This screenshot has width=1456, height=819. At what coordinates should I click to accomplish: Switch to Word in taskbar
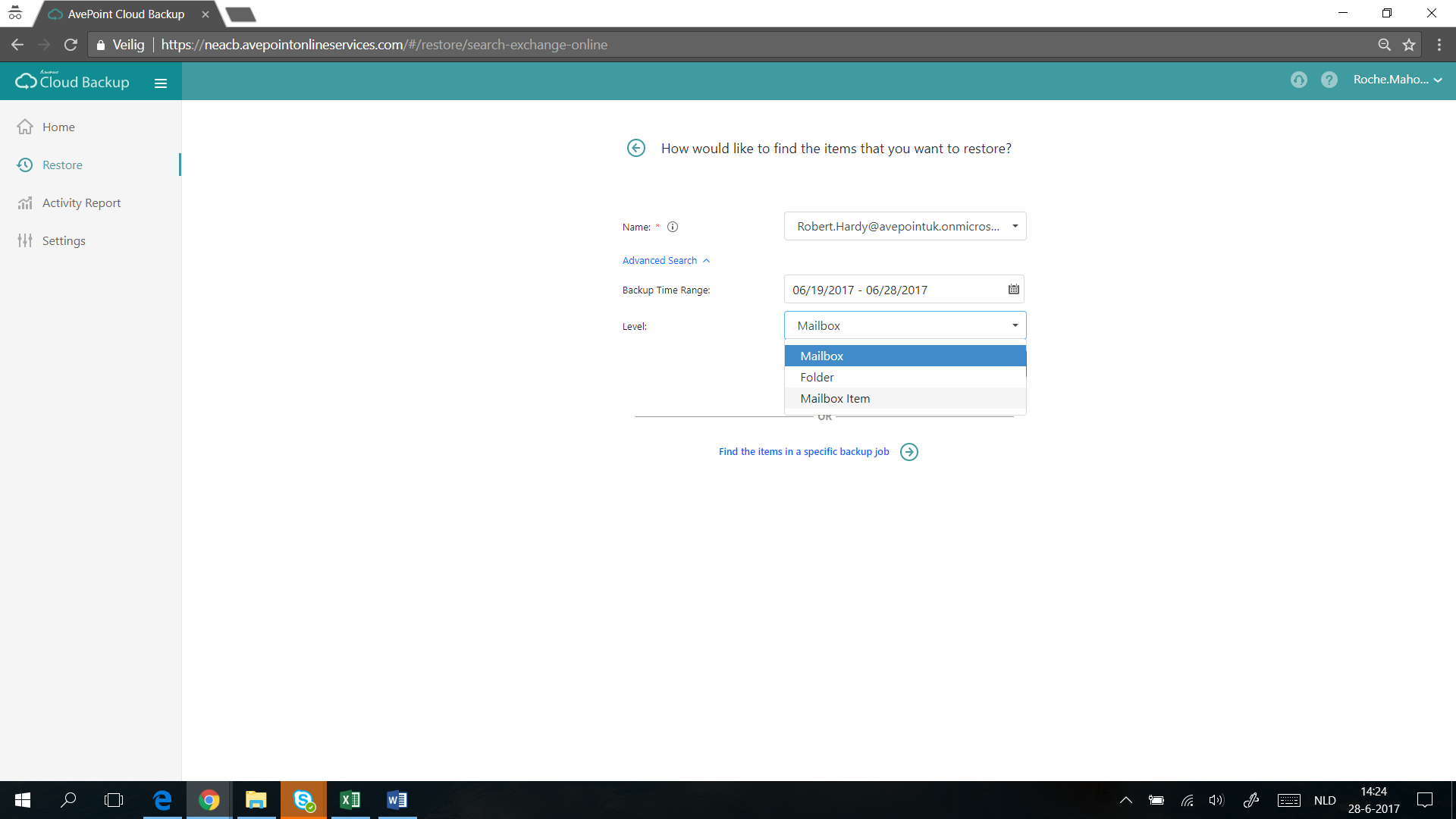397,800
